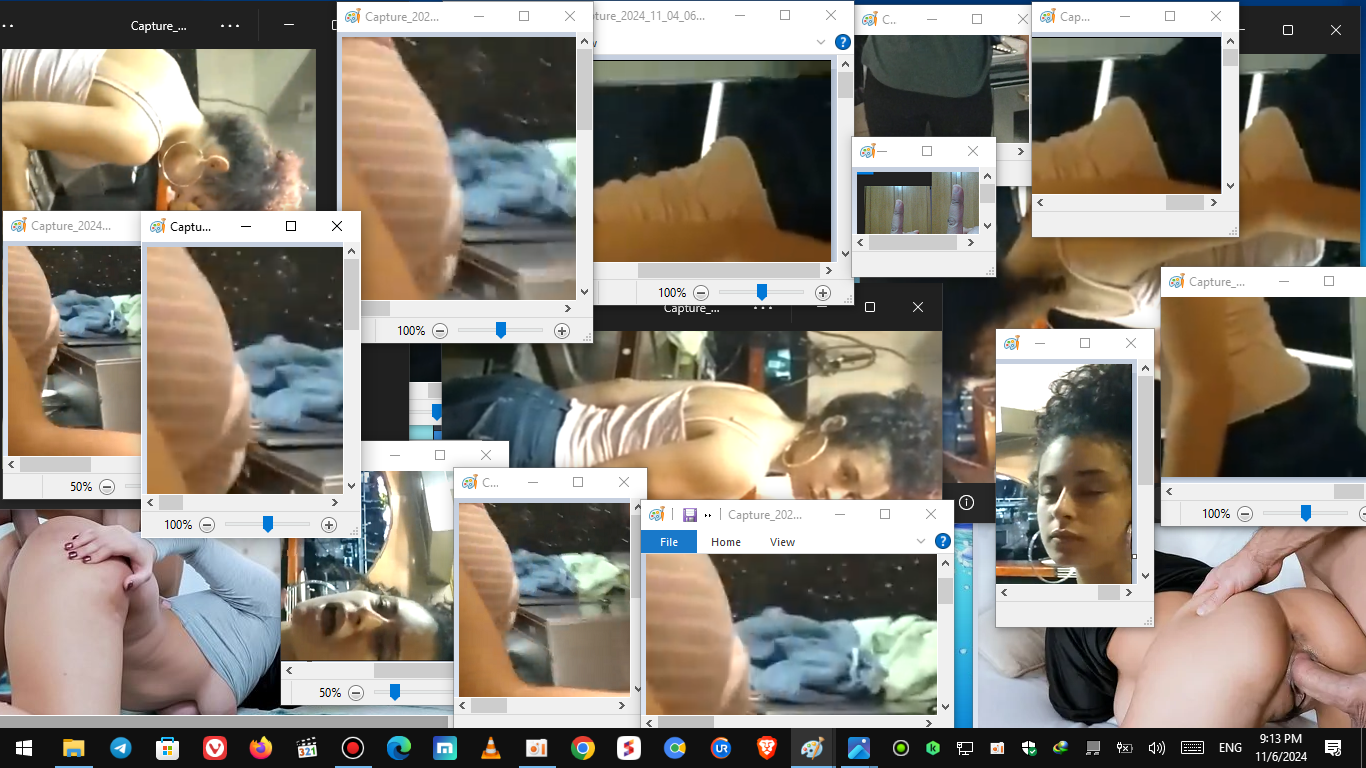This screenshot has width=1366, height=768.
Task: Open the File menu in Paint
Action: click(x=669, y=542)
